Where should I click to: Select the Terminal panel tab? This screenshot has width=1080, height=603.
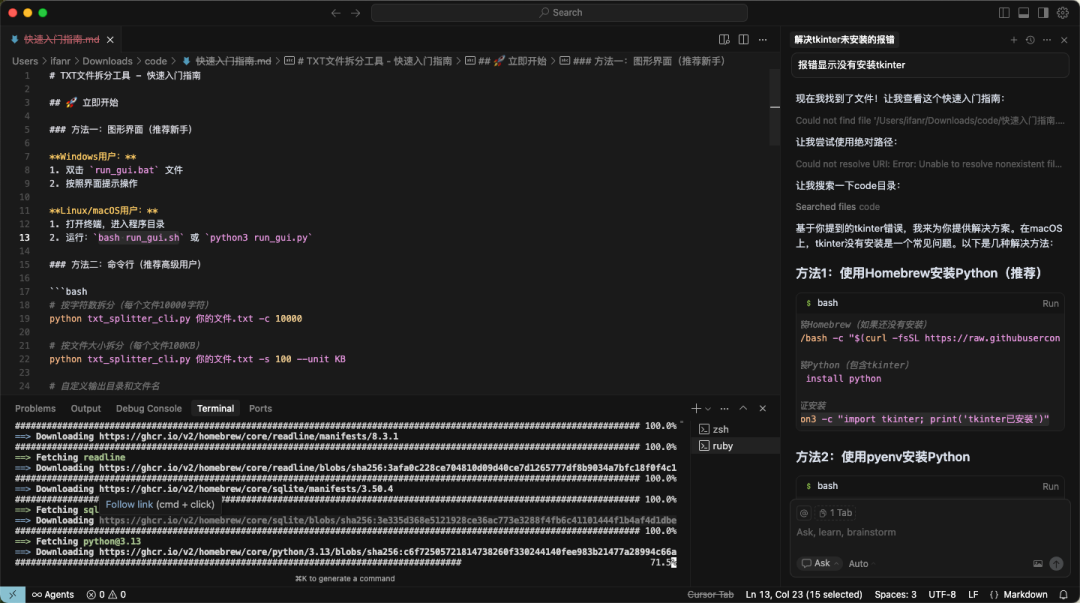tap(216, 408)
